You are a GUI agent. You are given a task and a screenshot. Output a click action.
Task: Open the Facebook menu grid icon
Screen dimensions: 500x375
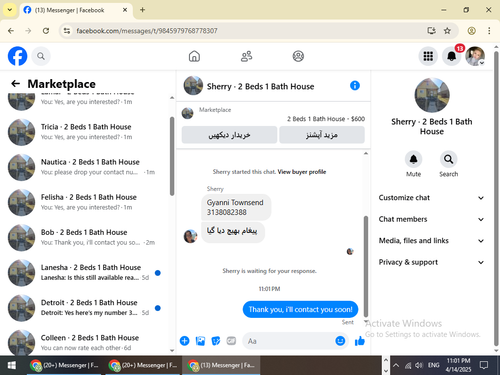tap(428, 56)
